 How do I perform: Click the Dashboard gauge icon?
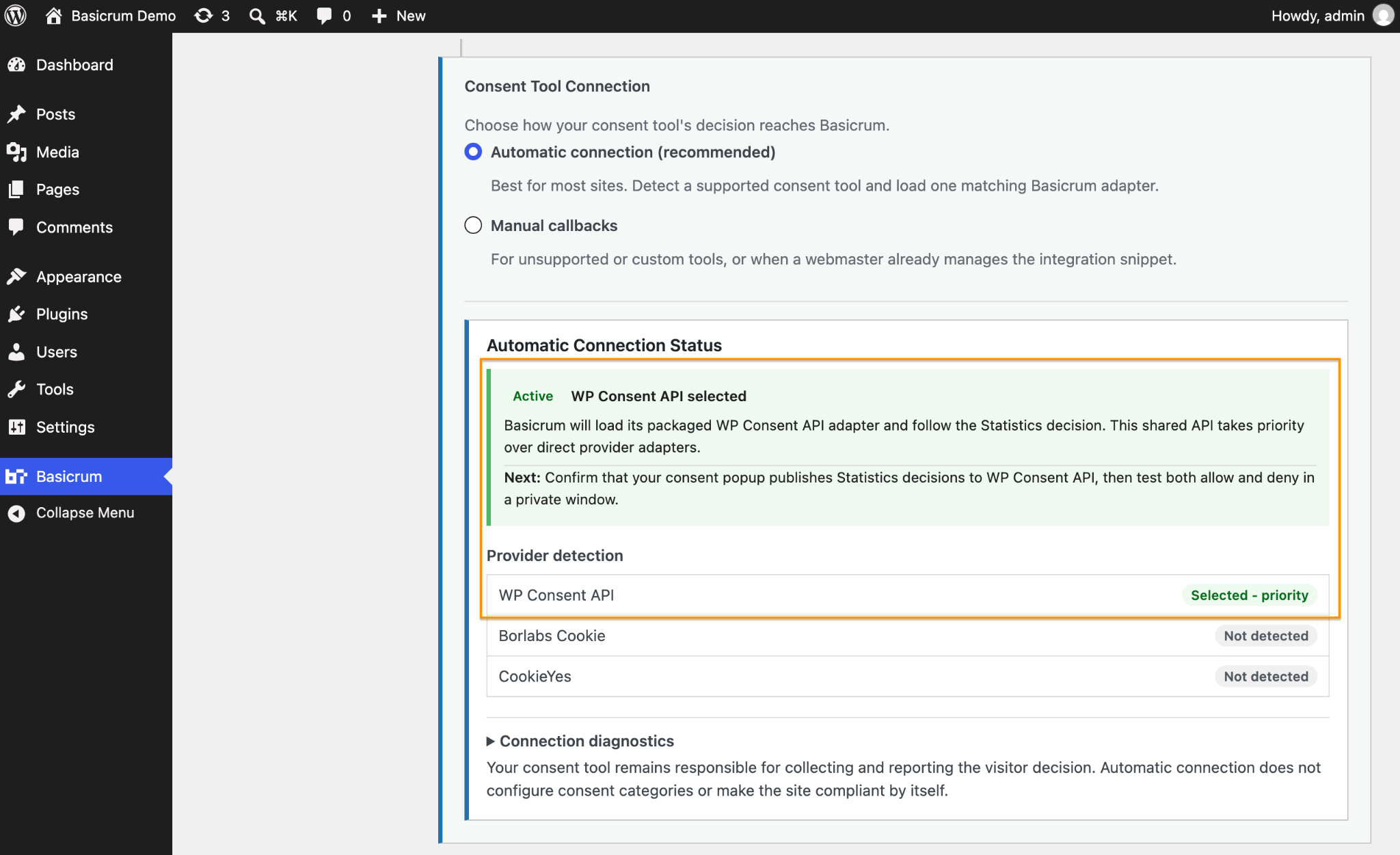pos(16,65)
